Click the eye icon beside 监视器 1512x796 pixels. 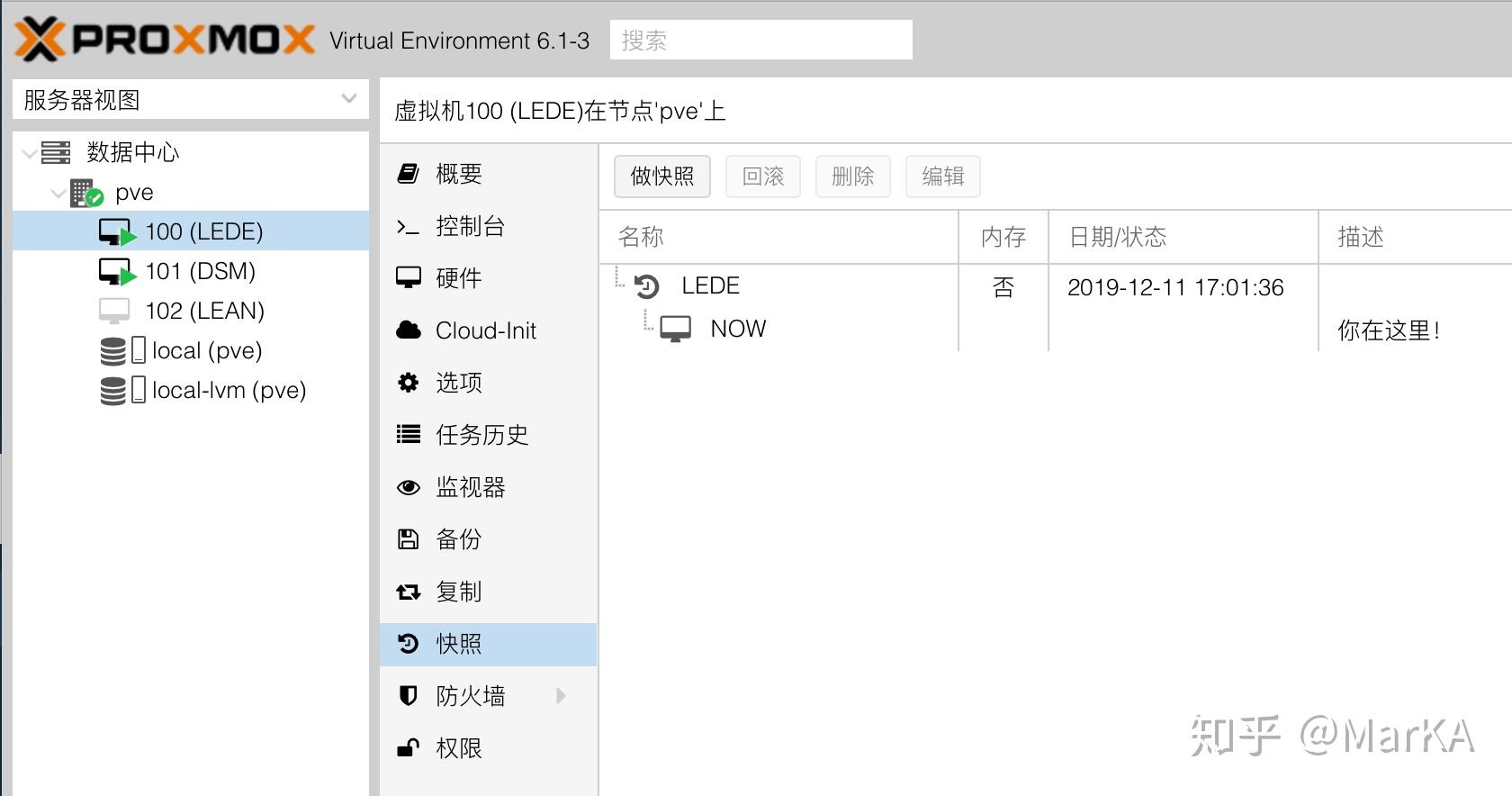coord(409,487)
